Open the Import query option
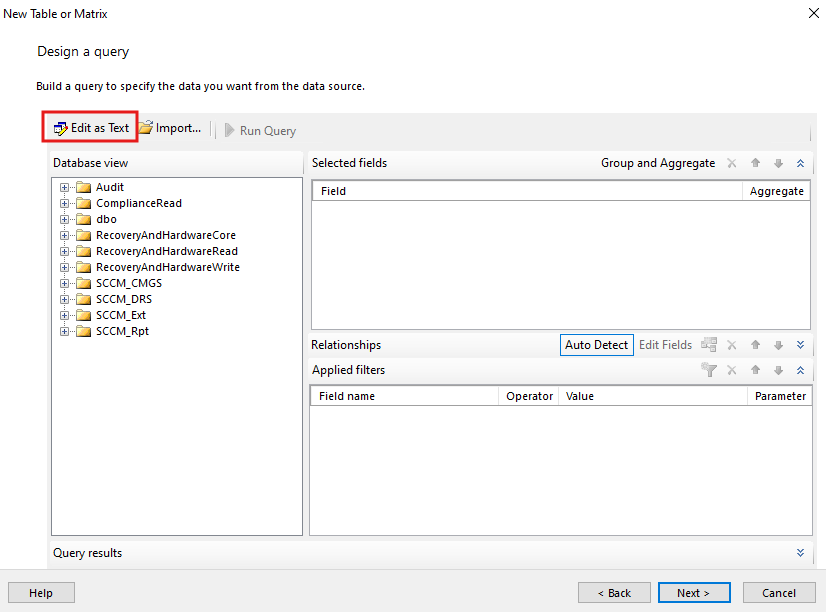The height and width of the screenshot is (612, 826). tap(170, 129)
